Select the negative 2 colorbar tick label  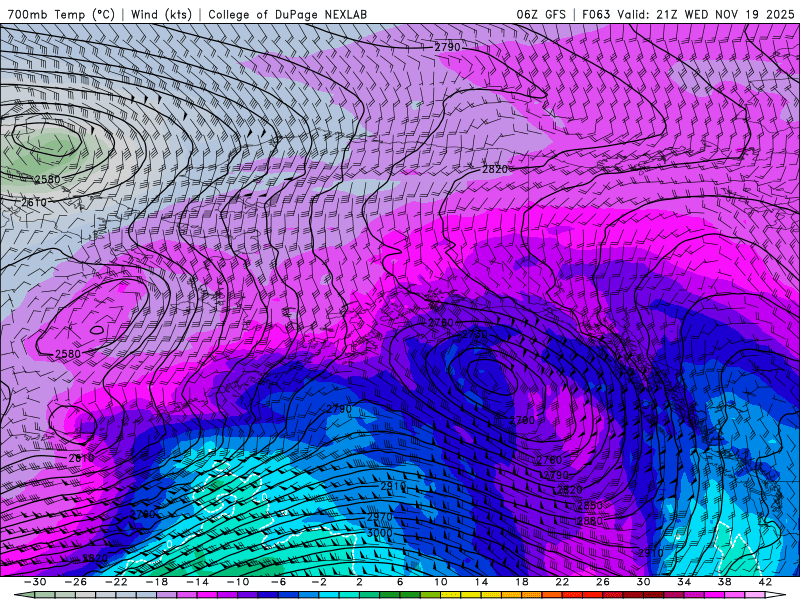[x=319, y=582]
